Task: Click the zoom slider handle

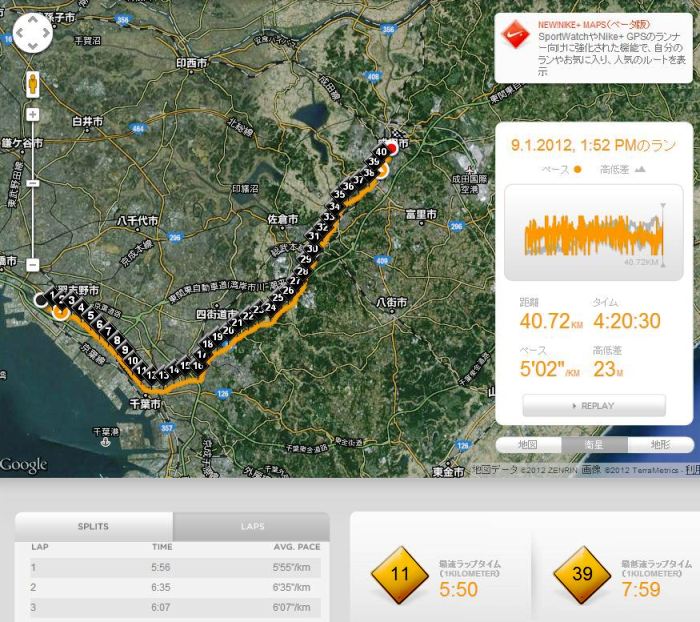Action: pyautogui.click(x=33, y=183)
